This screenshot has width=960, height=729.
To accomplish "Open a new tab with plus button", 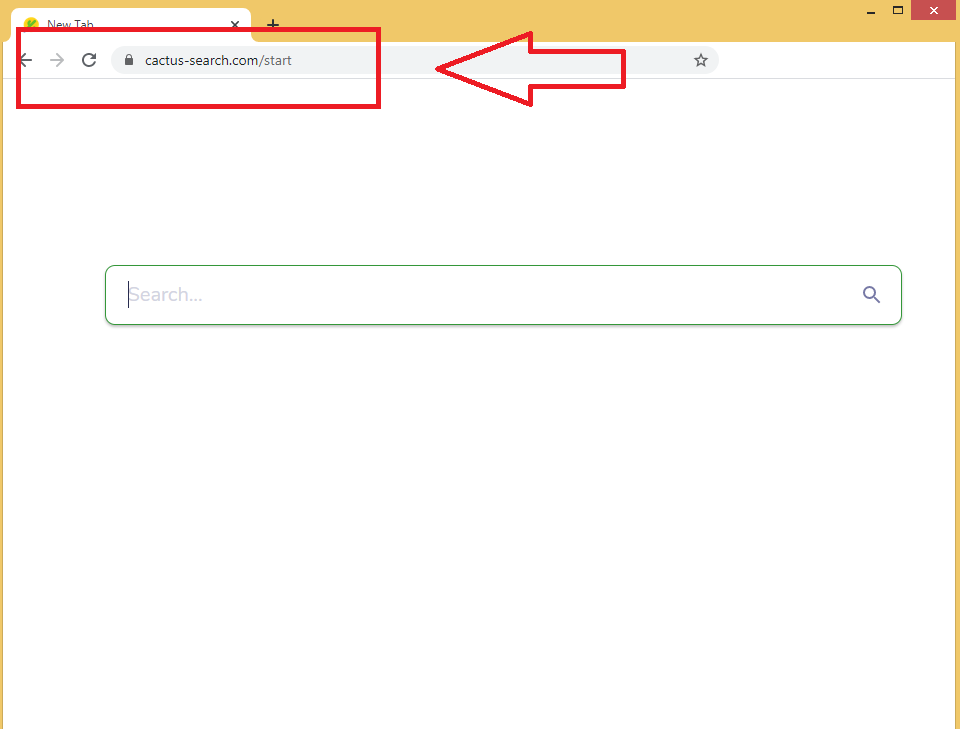I will (273, 24).
